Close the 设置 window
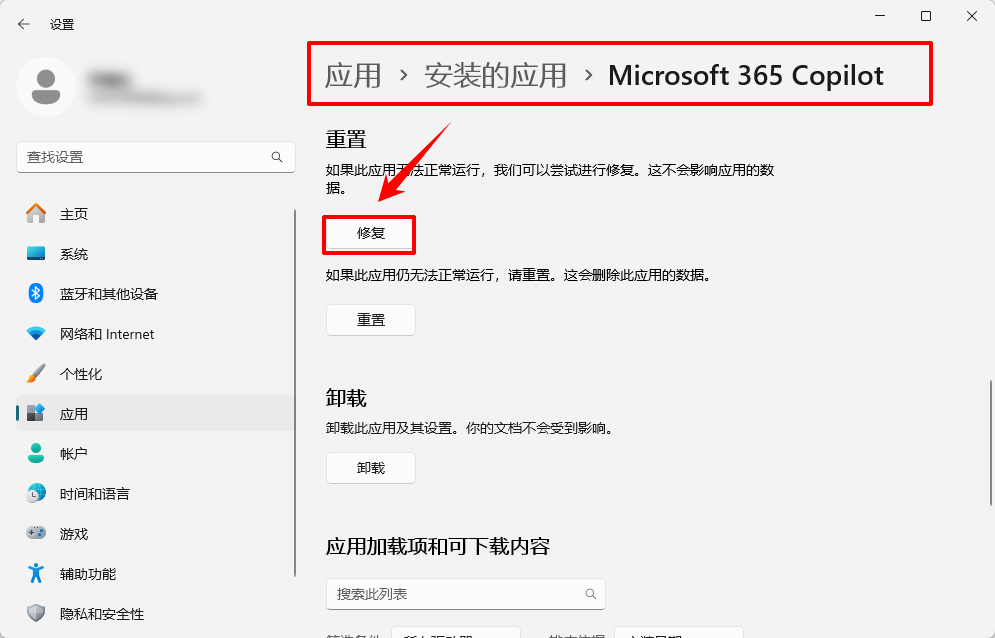Screen dimensions: 995x638 coord(972,17)
